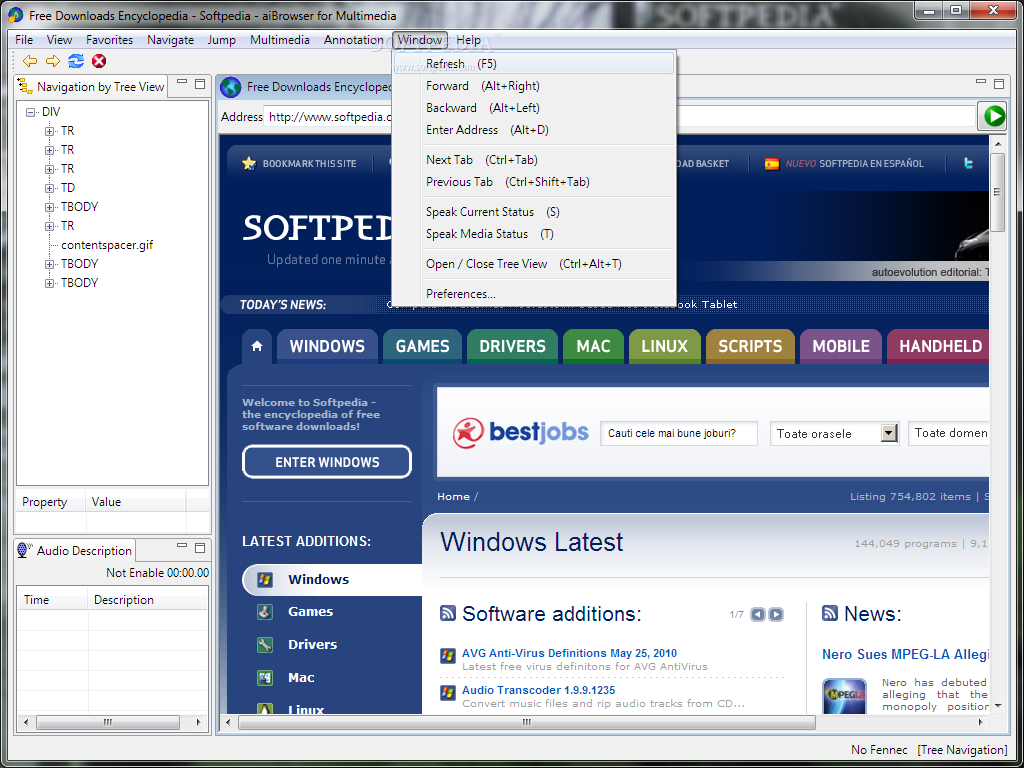The width and height of the screenshot is (1024, 768).
Task: Click the Windows icon beside Audio Transcoder
Action: 448,692
